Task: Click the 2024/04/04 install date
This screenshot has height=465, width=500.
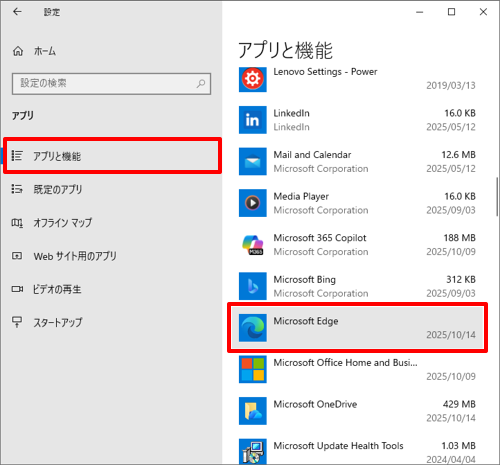Action: (x=451, y=459)
